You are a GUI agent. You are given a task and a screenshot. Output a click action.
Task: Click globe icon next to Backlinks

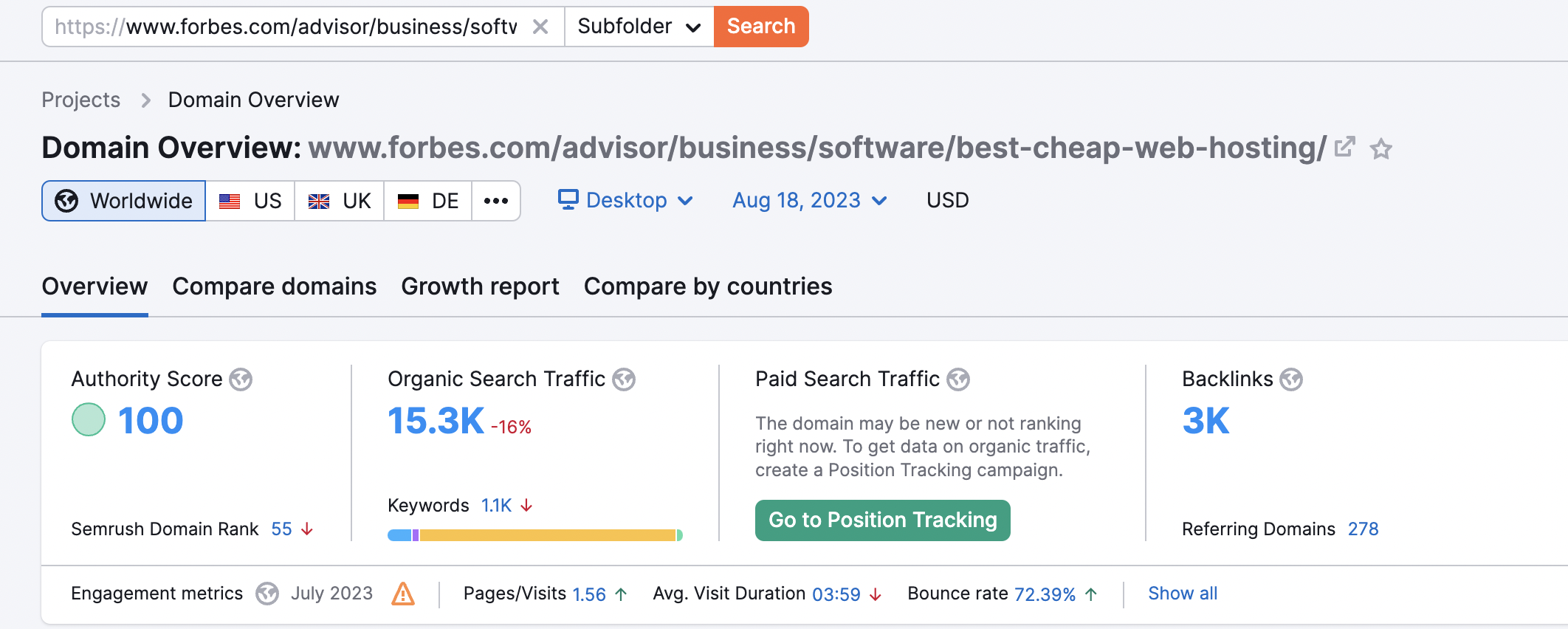[x=1291, y=379]
